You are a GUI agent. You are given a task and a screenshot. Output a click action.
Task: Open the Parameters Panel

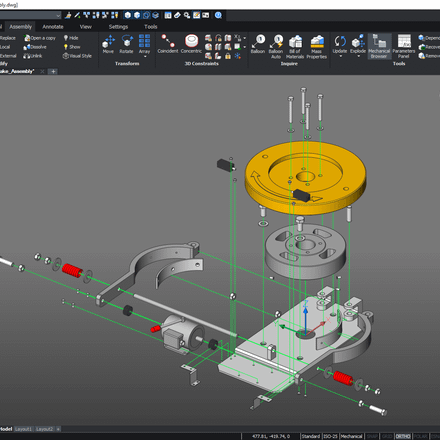(404, 46)
